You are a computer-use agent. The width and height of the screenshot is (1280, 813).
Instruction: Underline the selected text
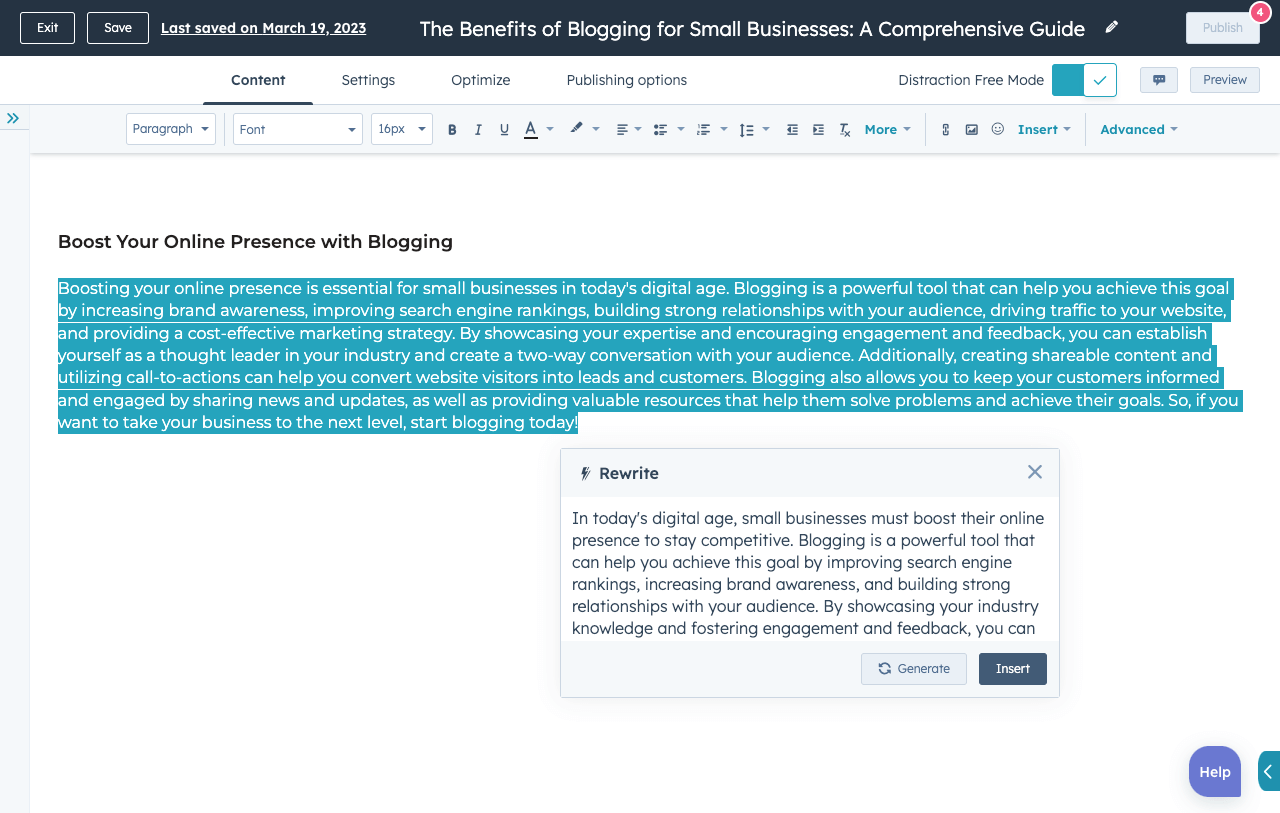[x=504, y=129]
